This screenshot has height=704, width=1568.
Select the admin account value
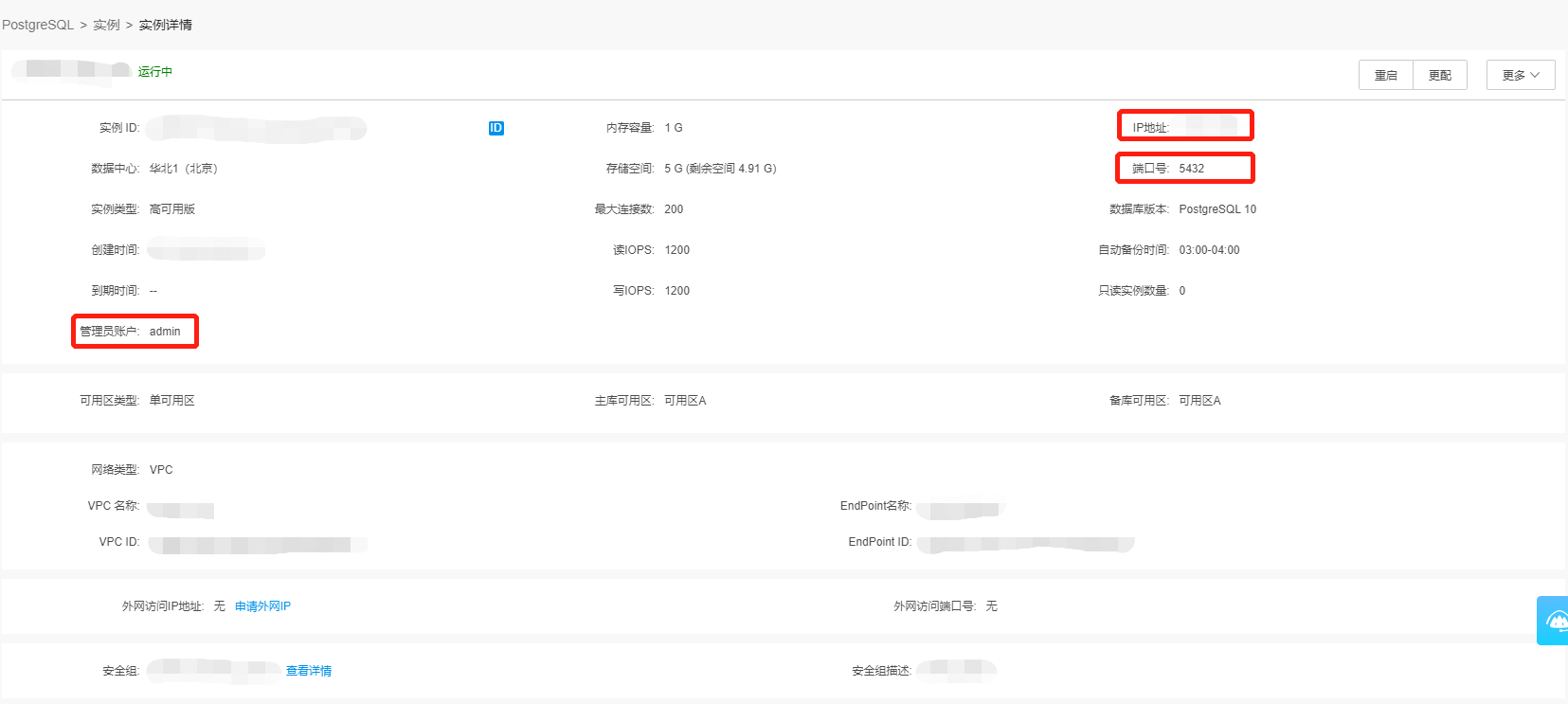click(x=165, y=332)
